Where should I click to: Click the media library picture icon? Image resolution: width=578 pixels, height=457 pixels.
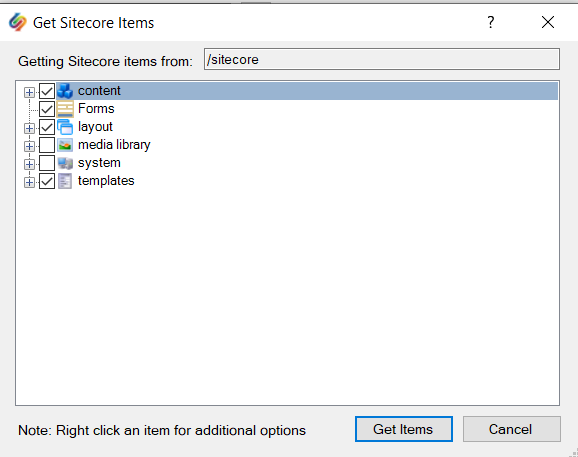[65, 145]
